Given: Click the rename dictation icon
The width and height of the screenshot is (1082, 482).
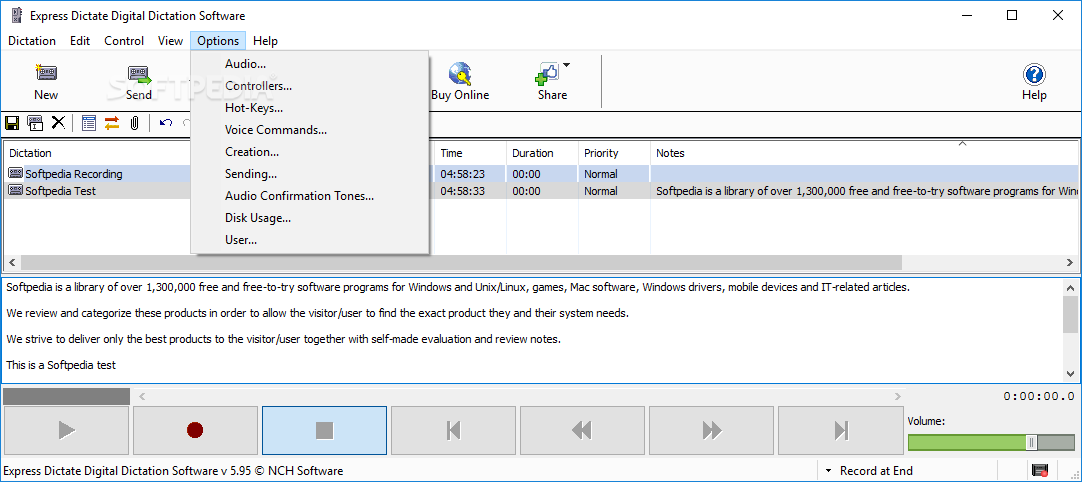Looking at the screenshot, I should (x=35, y=123).
